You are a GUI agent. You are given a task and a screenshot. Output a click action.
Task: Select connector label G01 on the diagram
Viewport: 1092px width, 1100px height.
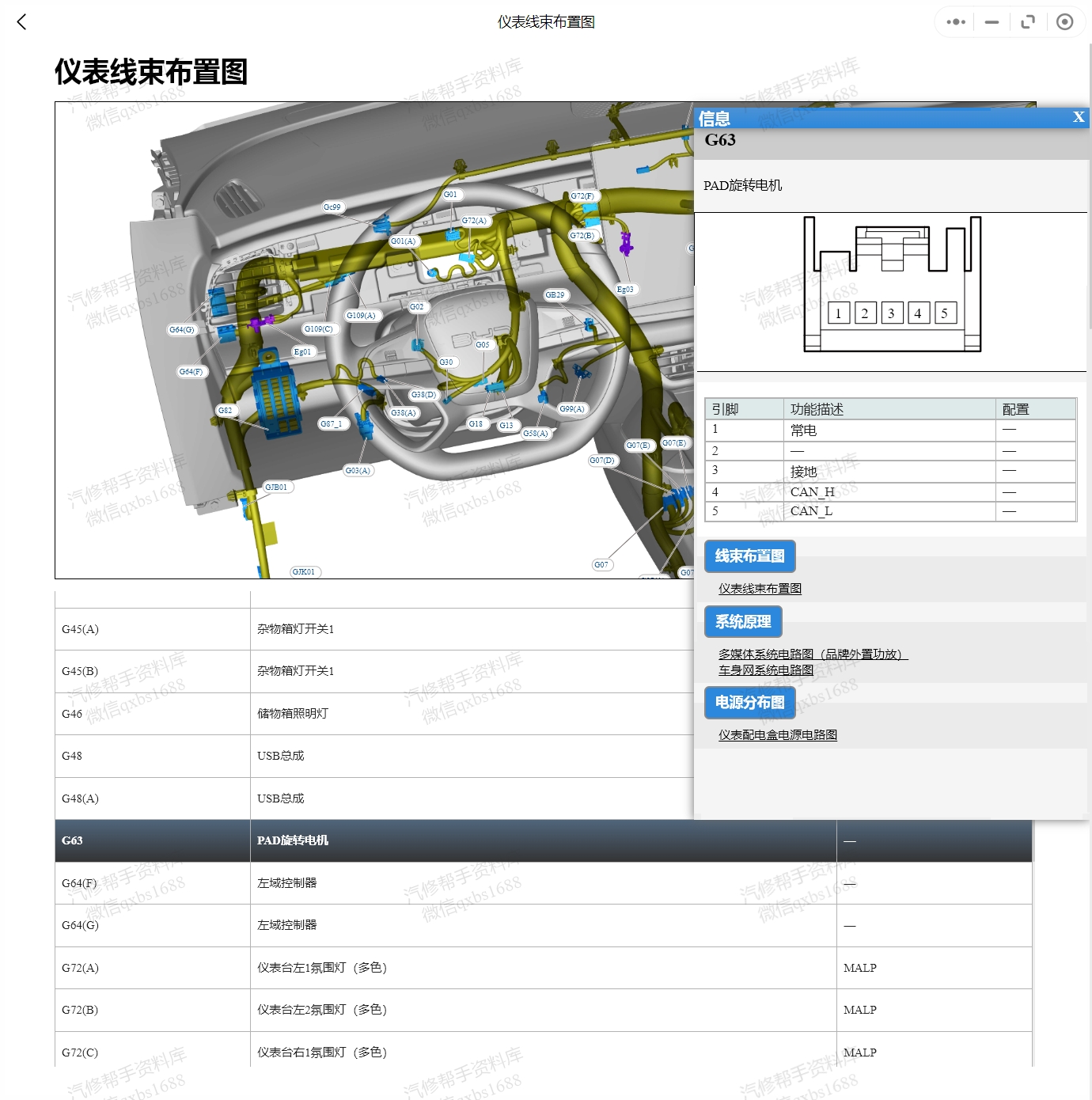click(450, 195)
